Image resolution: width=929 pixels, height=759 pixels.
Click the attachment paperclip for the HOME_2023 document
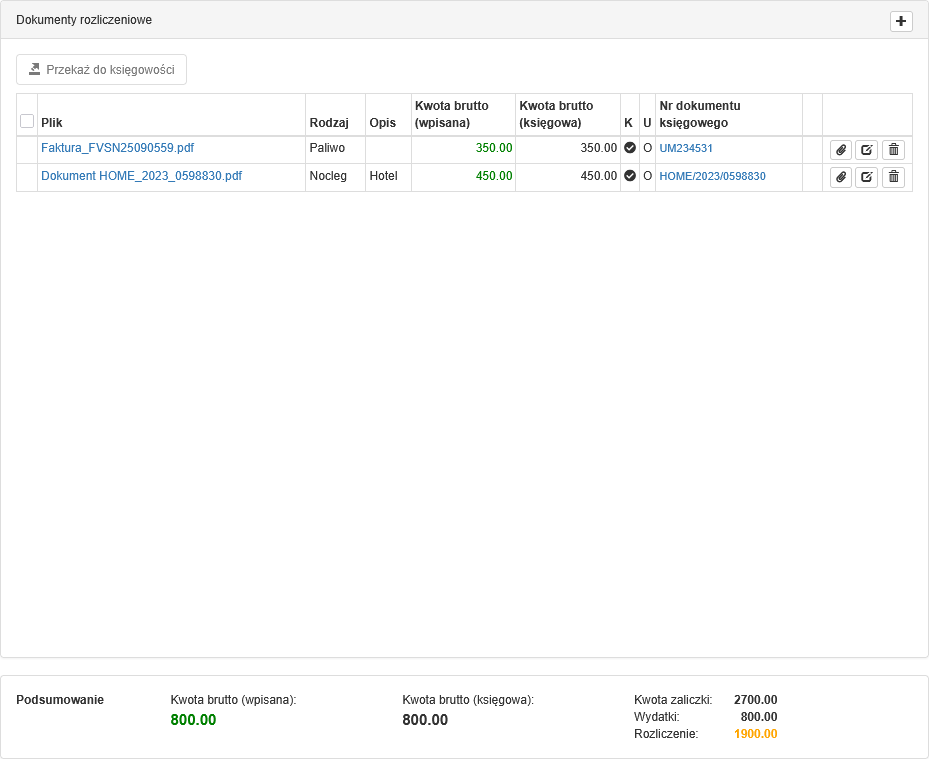click(x=841, y=177)
